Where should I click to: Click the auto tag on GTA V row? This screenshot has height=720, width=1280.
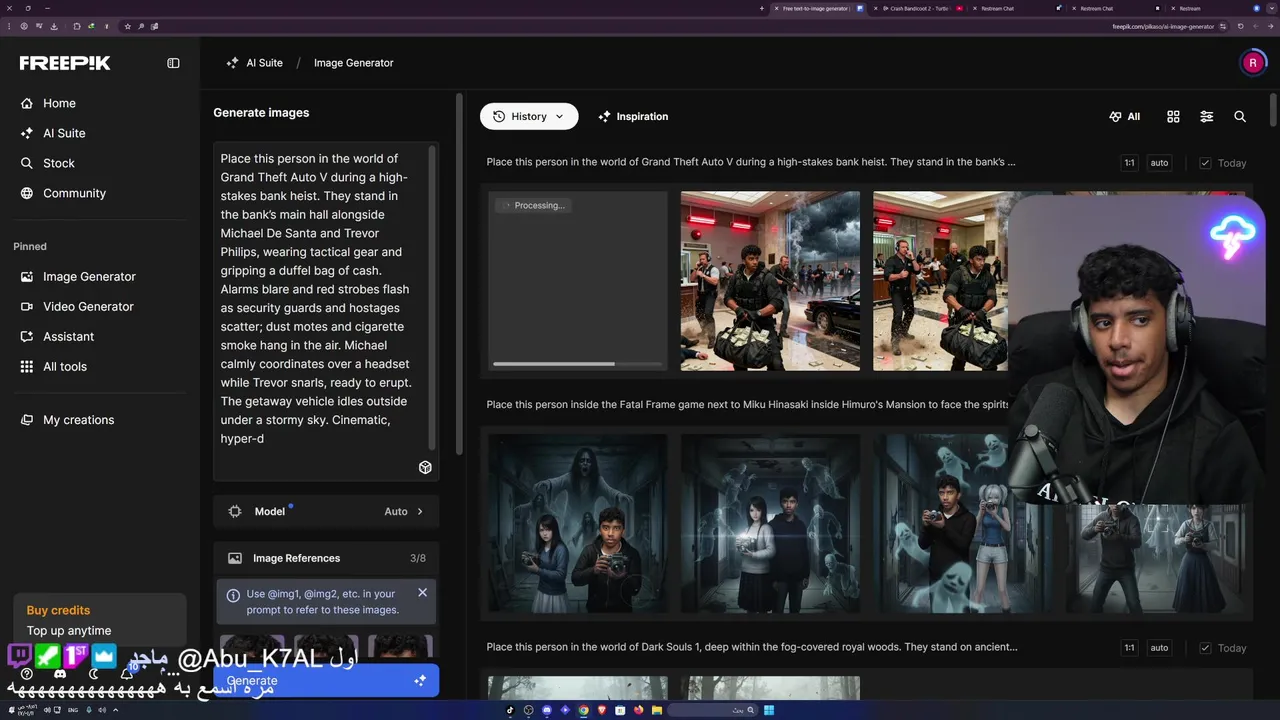point(1159,163)
